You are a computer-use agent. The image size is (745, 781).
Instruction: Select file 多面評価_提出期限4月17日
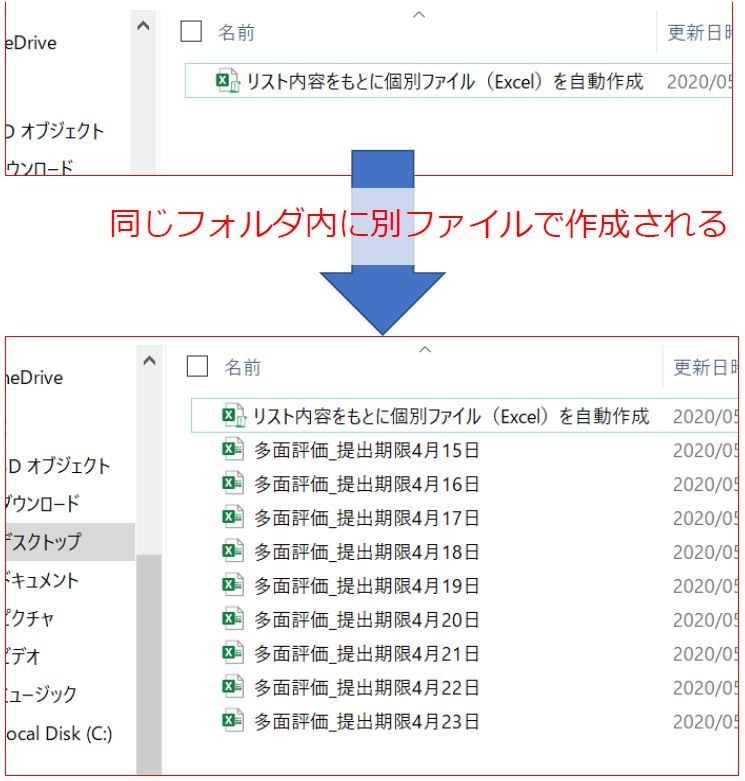[x=367, y=518]
